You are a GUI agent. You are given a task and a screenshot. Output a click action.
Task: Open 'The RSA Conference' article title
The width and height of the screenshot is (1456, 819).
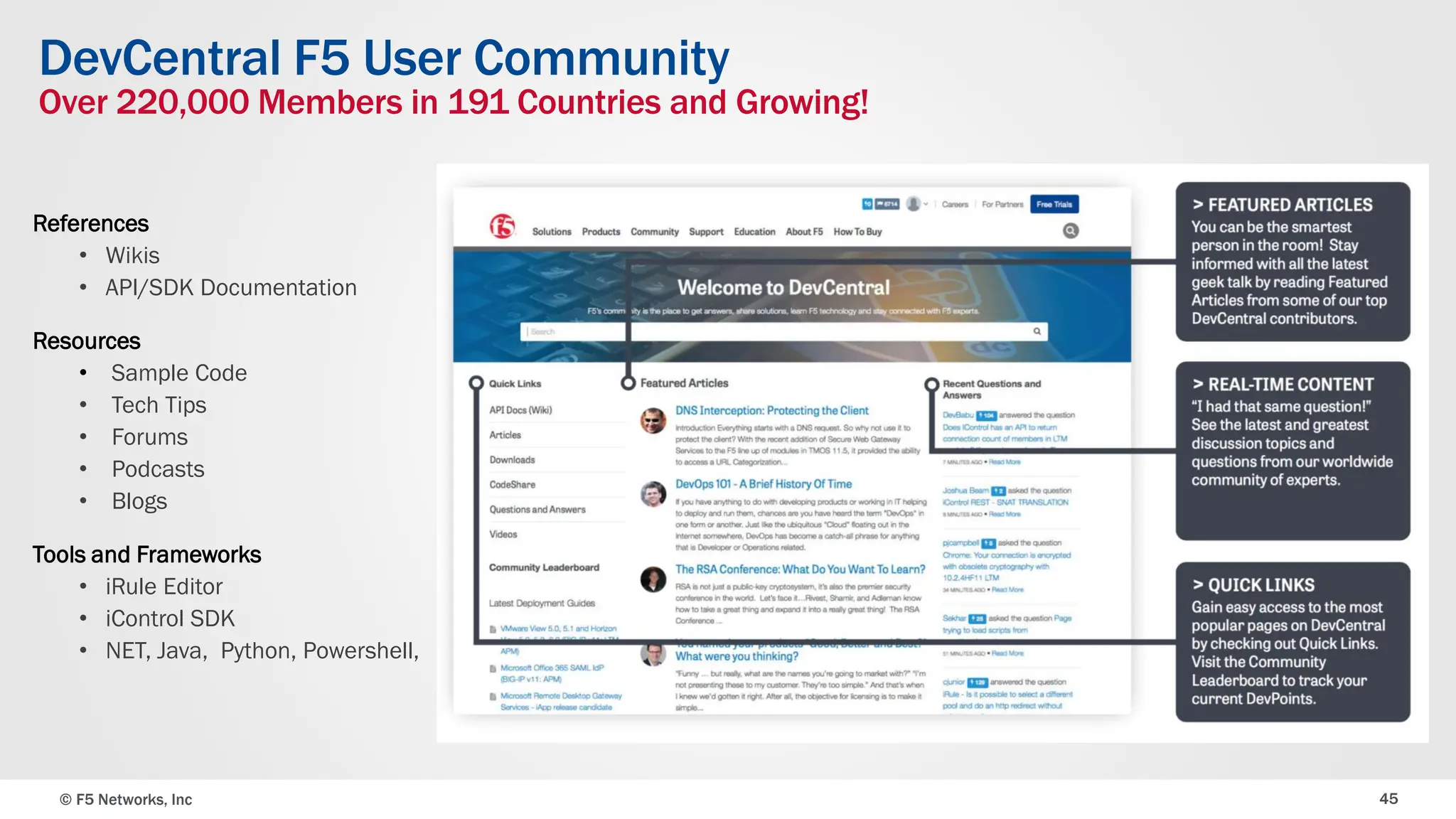[x=801, y=569]
